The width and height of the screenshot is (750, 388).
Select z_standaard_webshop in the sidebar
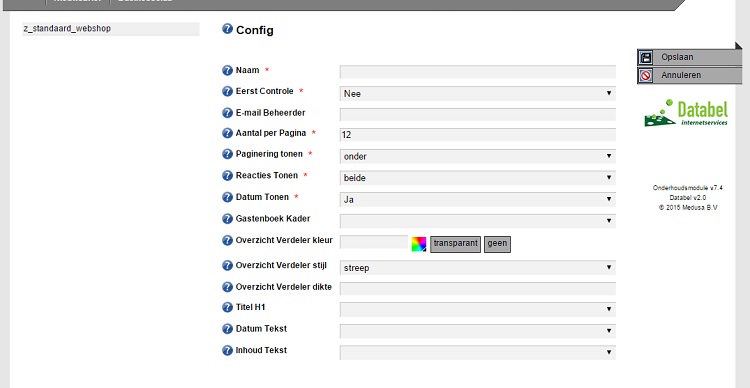tap(110, 29)
